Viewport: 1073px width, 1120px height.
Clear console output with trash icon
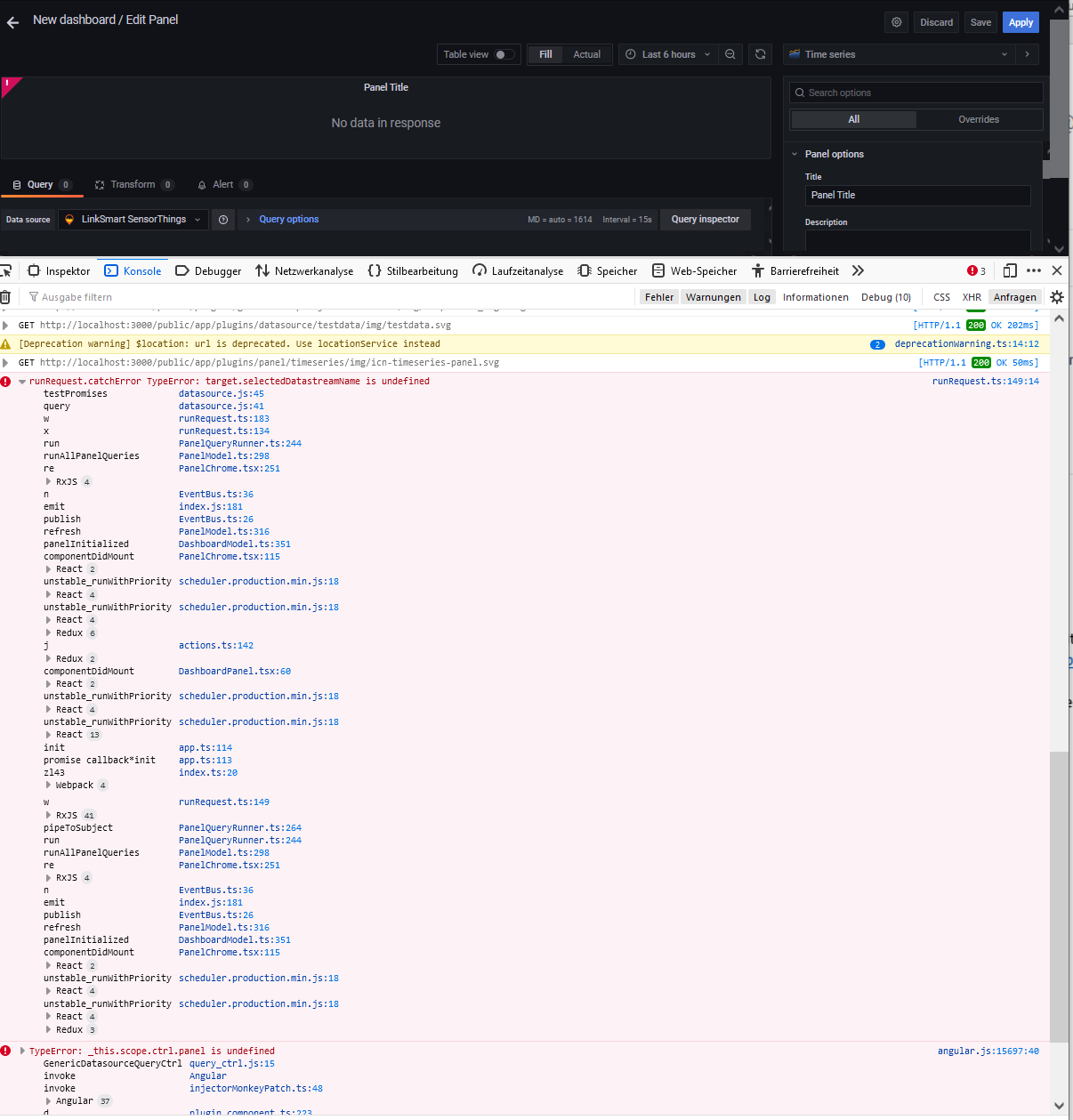tap(5, 296)
